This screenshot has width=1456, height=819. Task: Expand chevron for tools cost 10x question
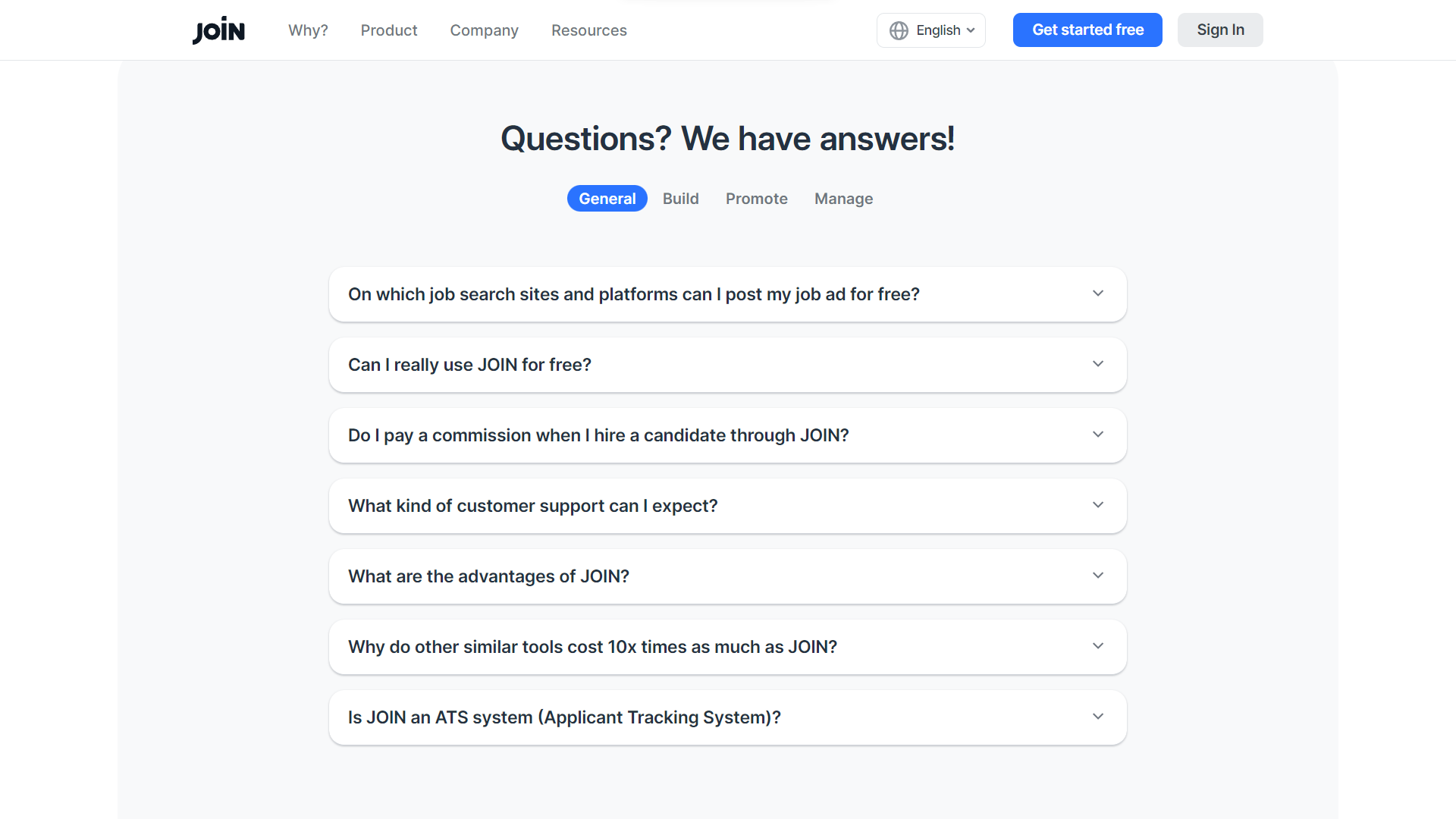click(1098, 646)
